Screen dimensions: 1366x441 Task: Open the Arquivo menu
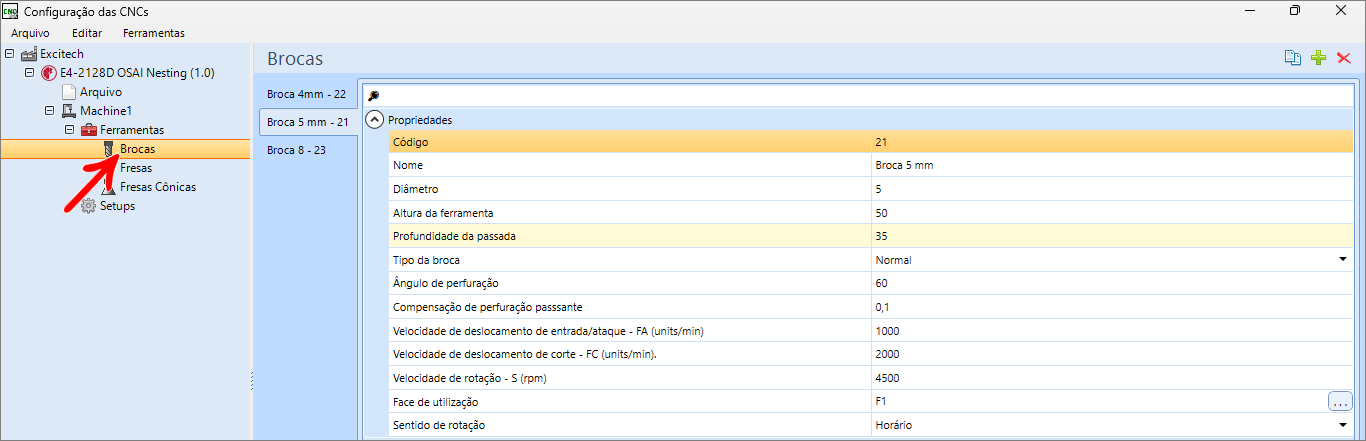[x=30, y=33]
